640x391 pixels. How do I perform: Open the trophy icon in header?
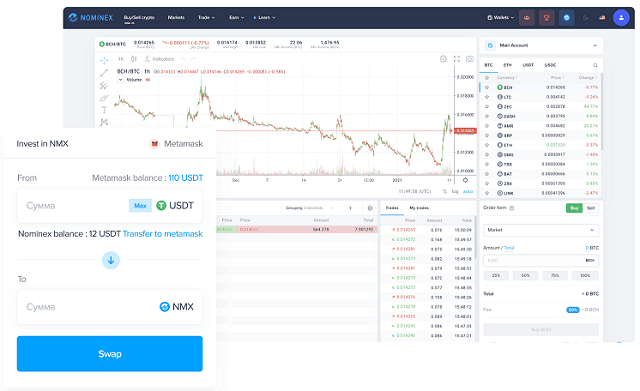547,18
